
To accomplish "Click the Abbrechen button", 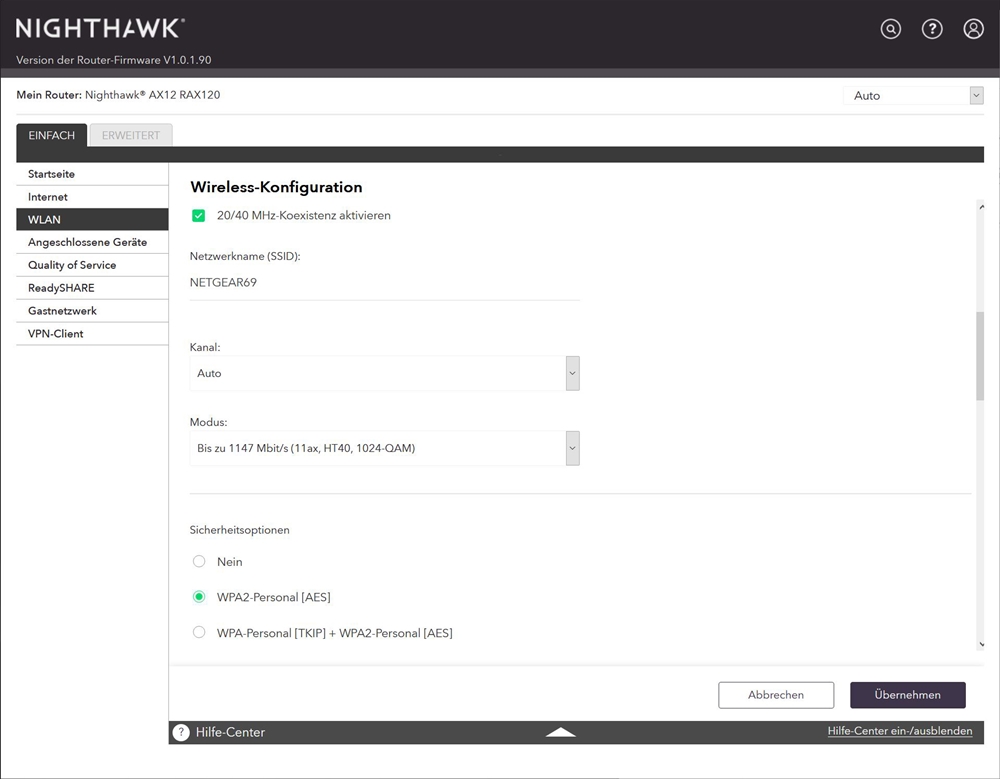I will pos(775,695).
